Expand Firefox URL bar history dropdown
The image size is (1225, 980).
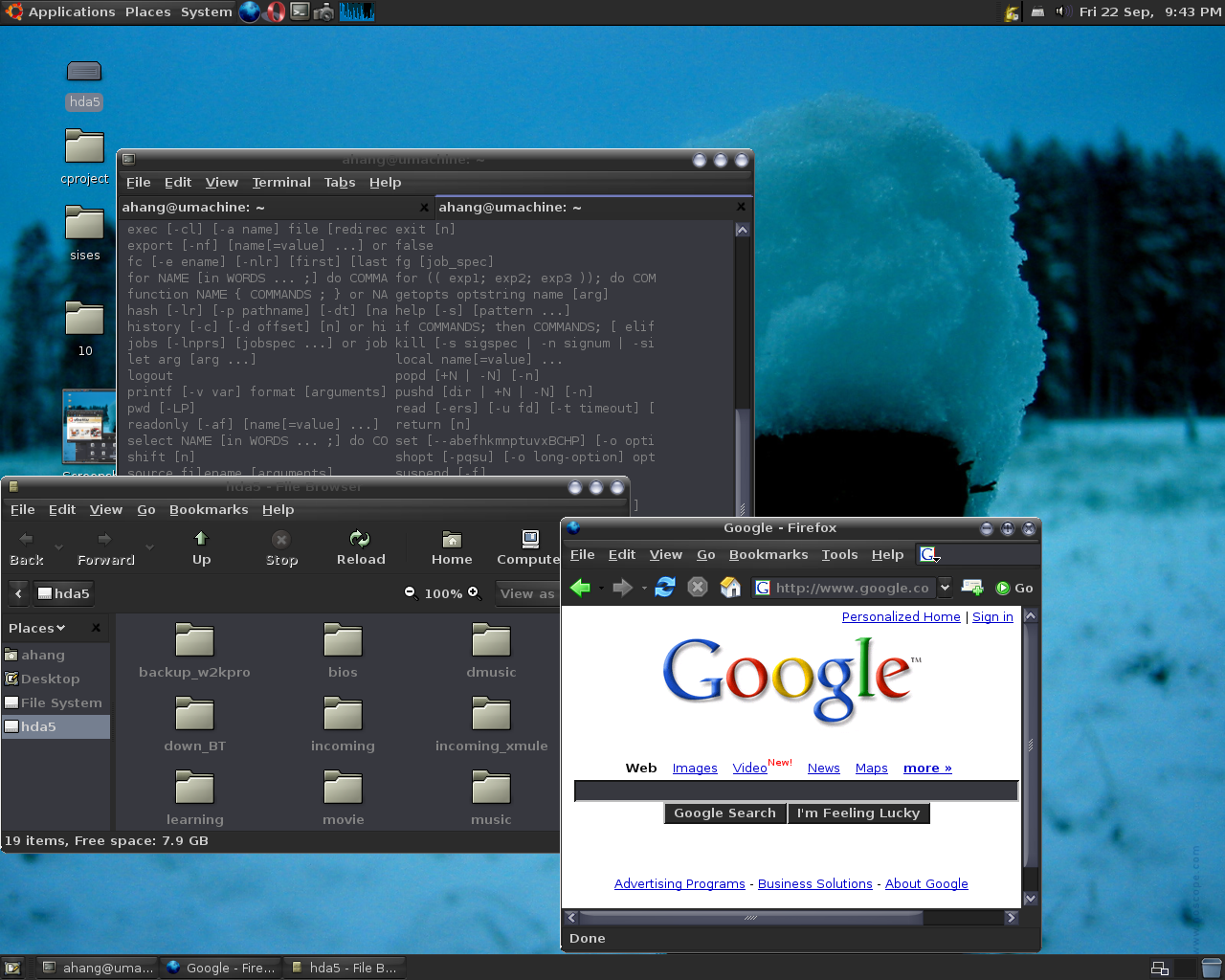[945, 588]
